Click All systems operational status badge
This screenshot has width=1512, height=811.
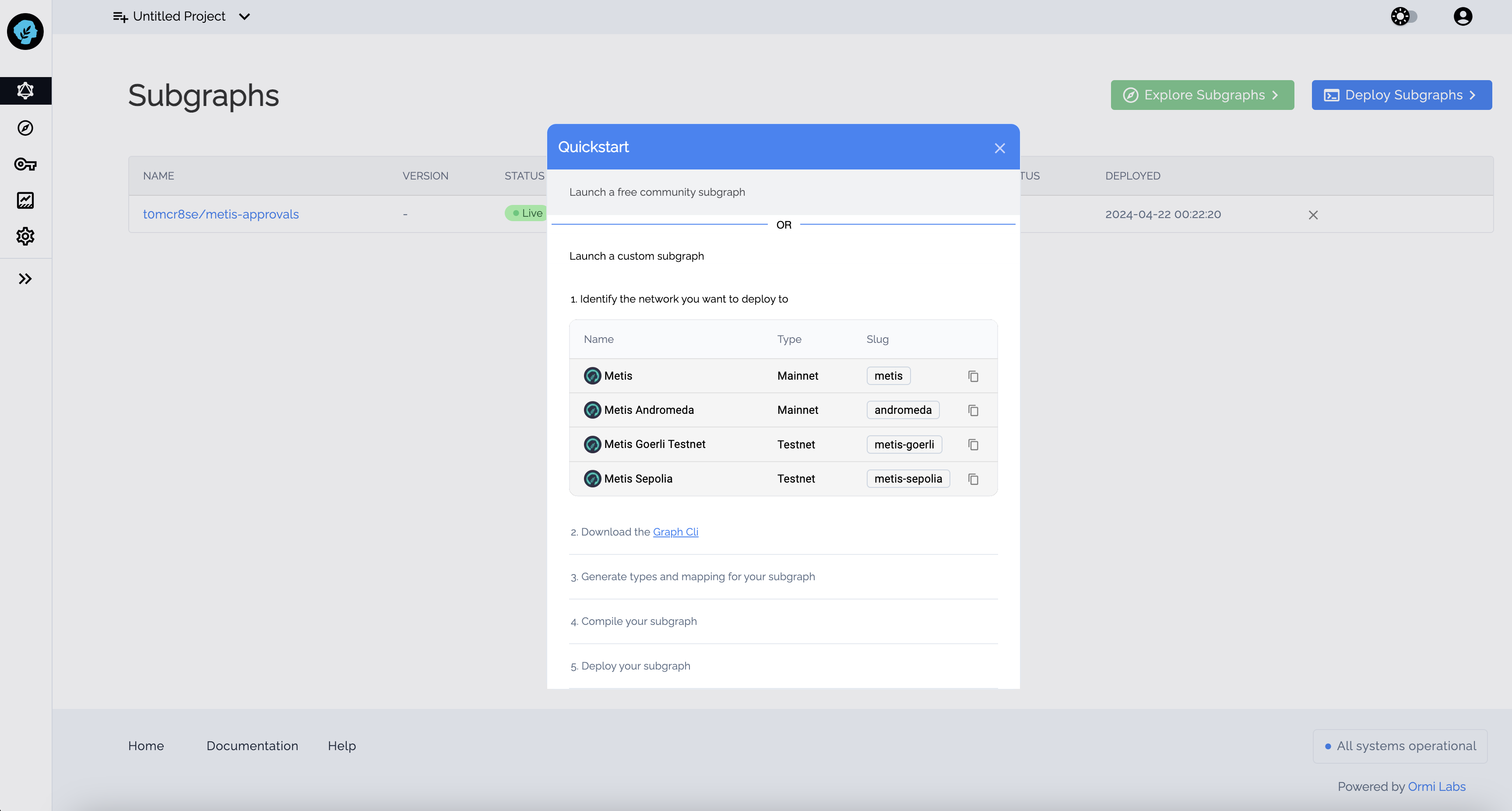click(1400, 746)
